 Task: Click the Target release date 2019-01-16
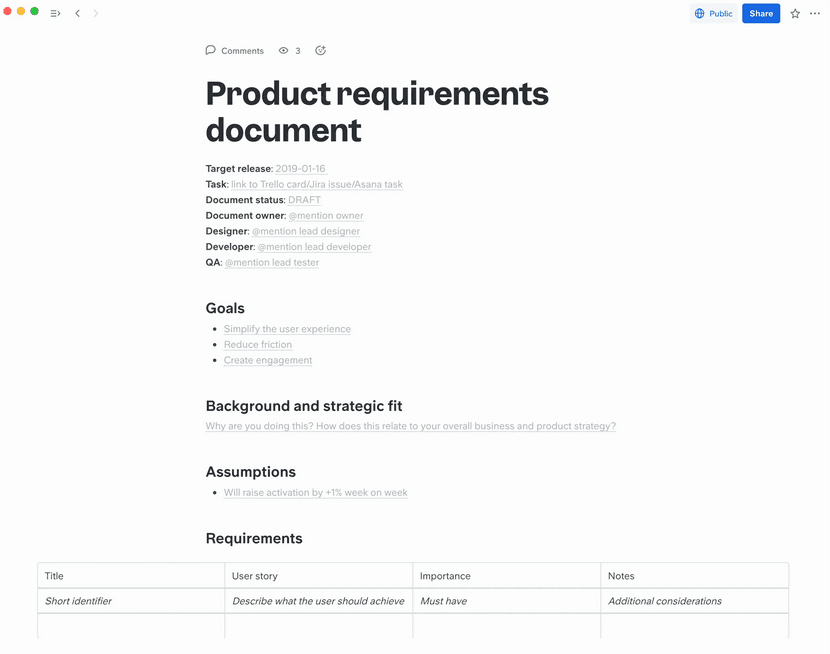(300, 169)
